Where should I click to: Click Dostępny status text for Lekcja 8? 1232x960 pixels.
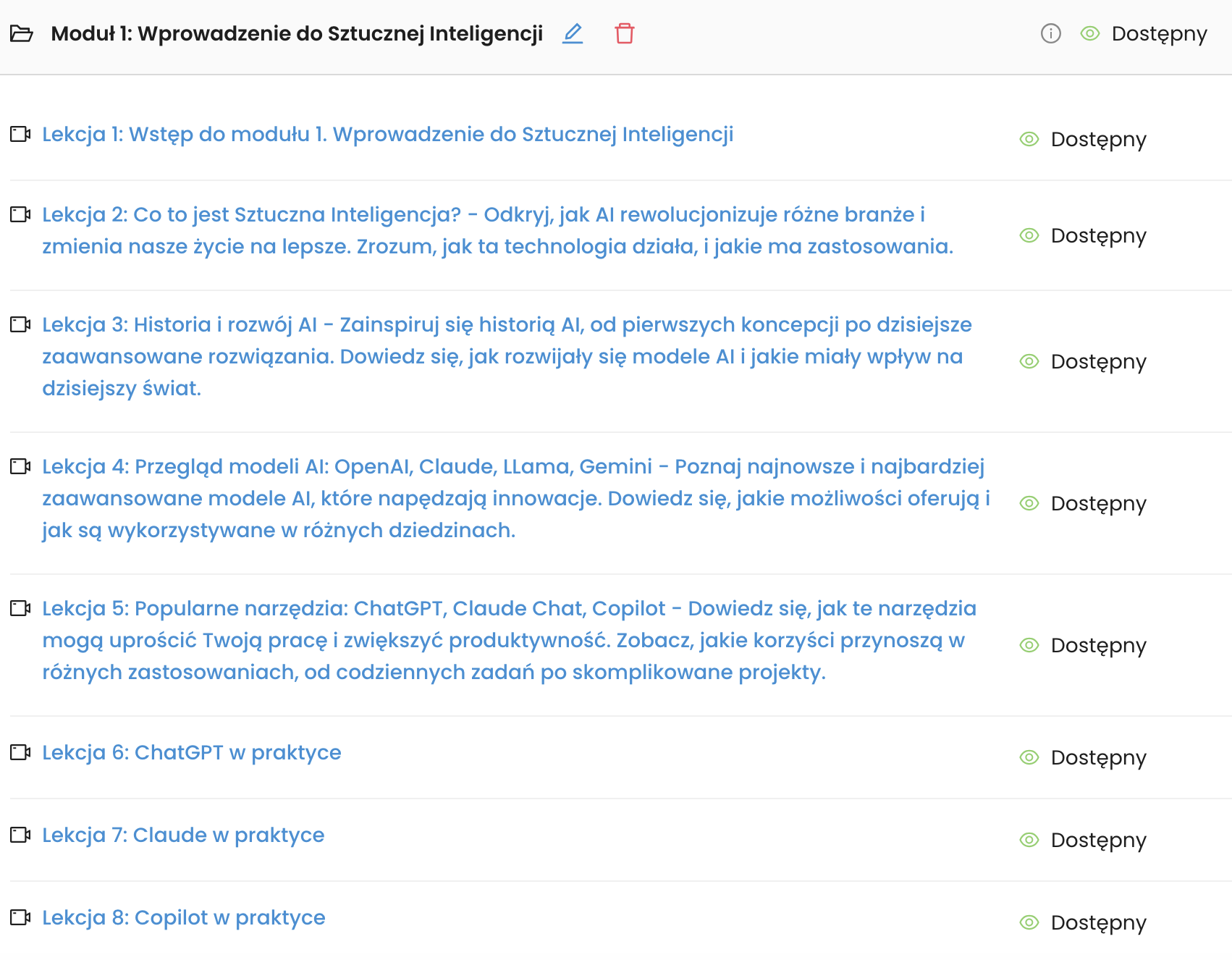click(1099, 923)
